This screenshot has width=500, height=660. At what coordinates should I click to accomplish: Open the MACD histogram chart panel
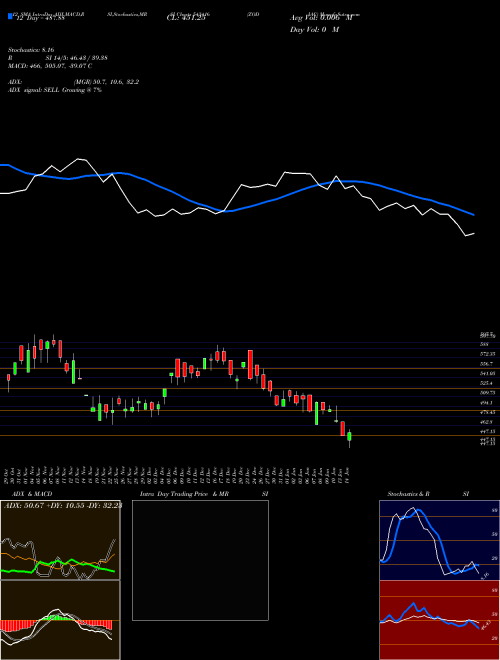click(x=60, y=620)
